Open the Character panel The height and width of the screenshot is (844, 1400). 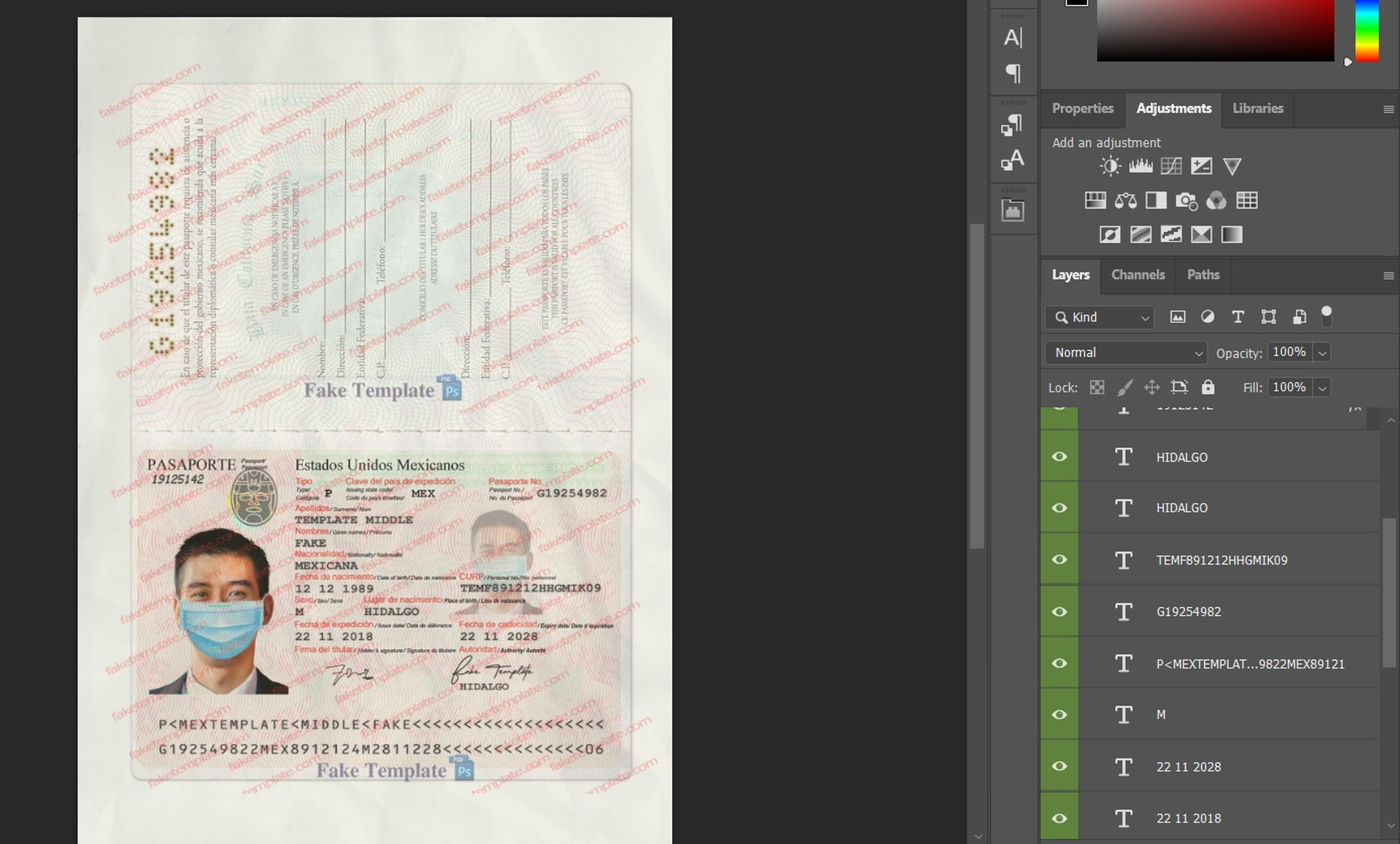[1015, 39]
